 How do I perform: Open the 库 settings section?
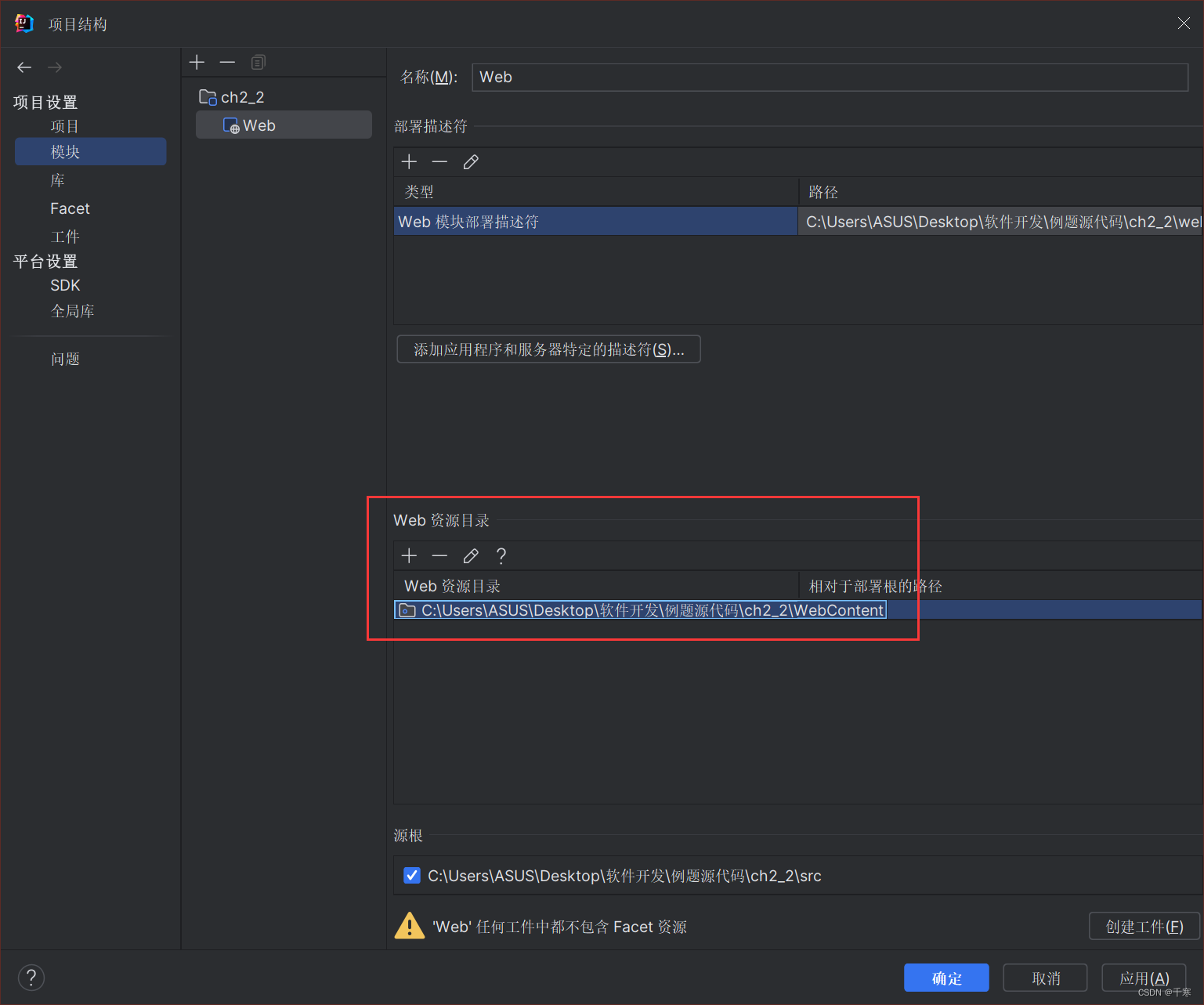[58, 180]
